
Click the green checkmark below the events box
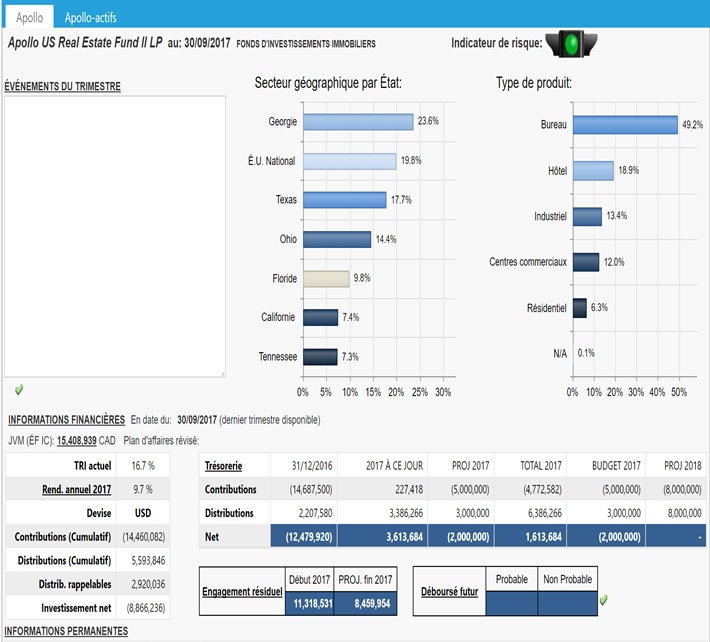coord(19,388)
